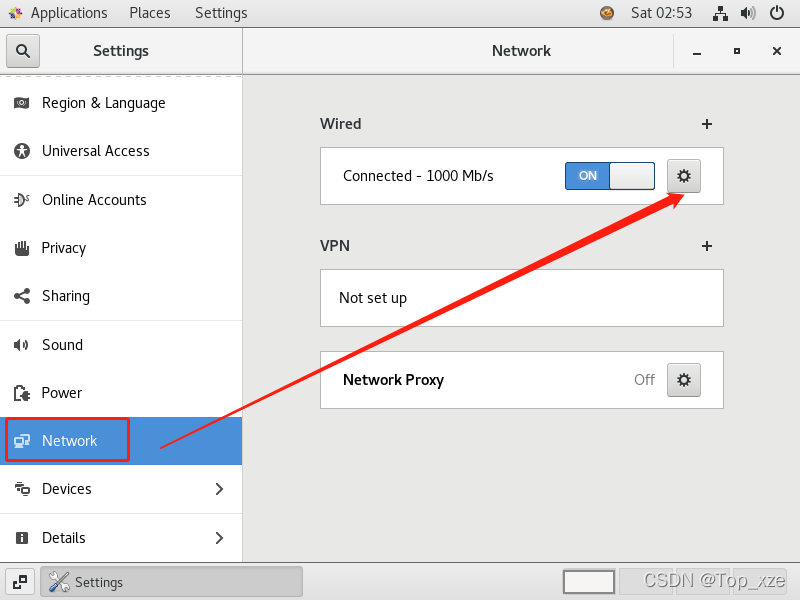Maximize the Settings window

click(737, 51)
